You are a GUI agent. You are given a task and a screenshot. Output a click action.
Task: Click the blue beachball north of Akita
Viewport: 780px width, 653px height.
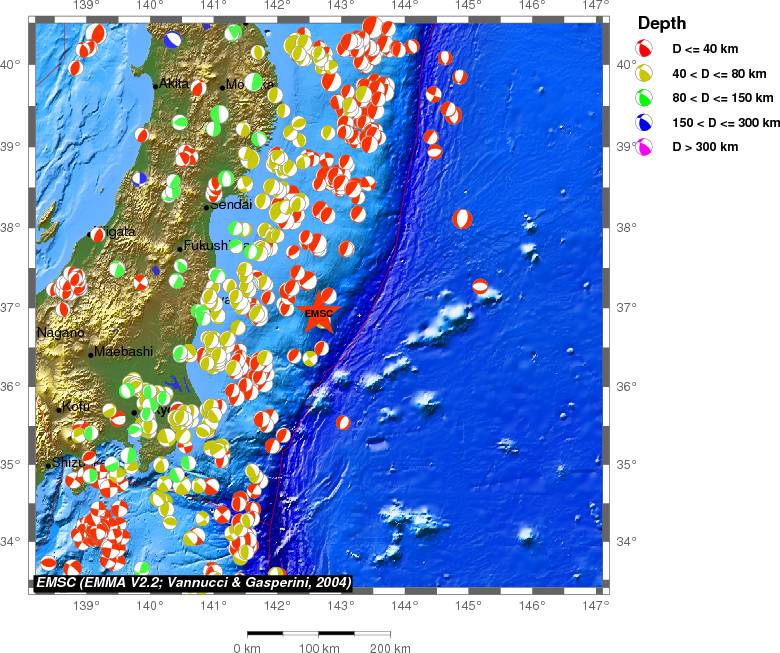pyautogui.click(x=173, y=39)
